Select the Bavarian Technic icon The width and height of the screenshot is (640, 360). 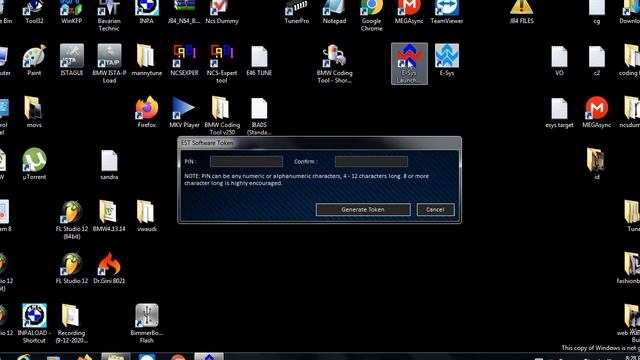click(109, 16)
